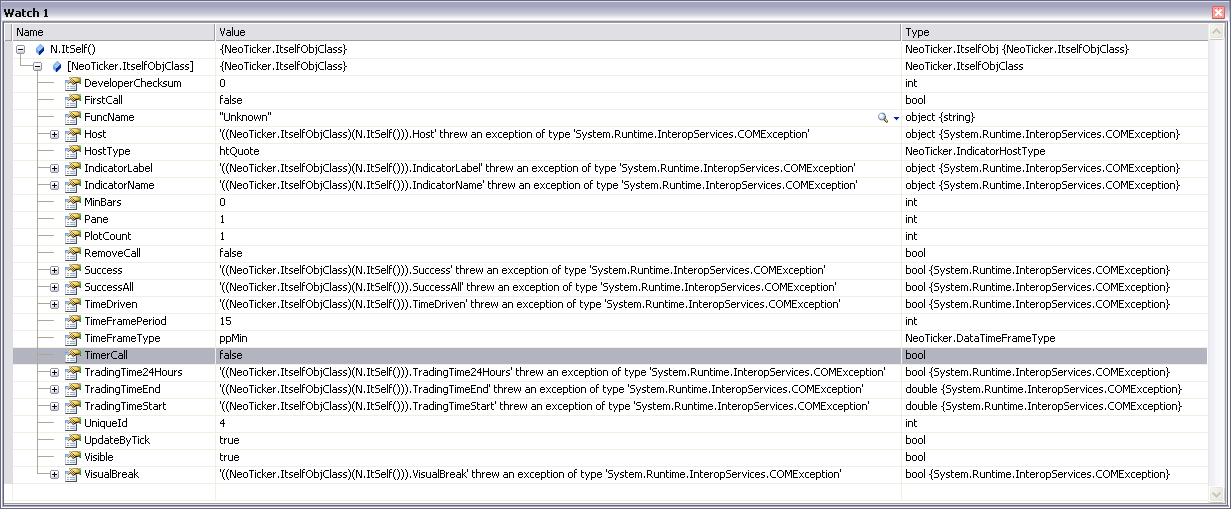
Task: Expand the Host property row
Action: [55, 134]
